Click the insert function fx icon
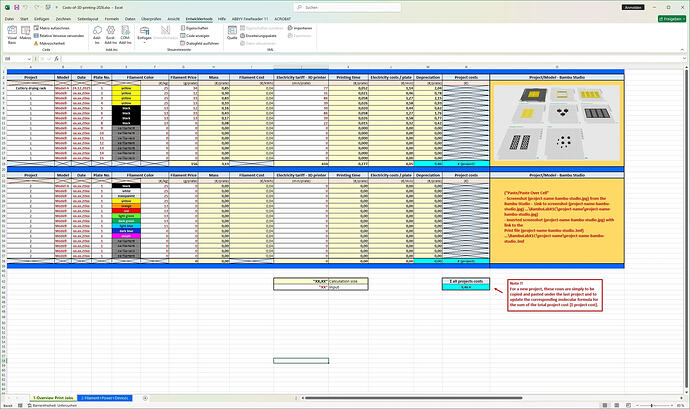The height and width of the screenshot is (409, 690). [x=56, y=59]
